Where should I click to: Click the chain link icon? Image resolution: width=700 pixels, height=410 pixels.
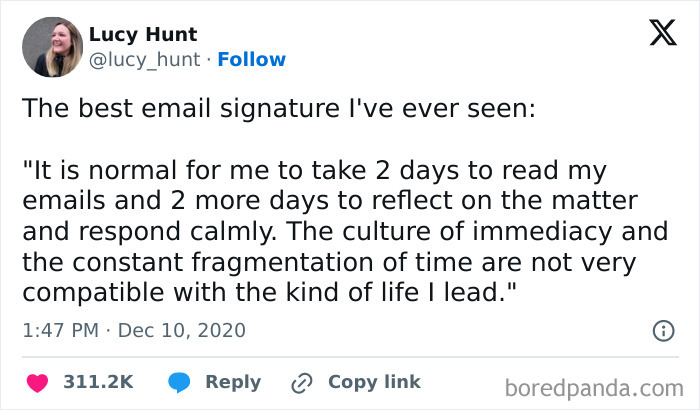(x=300, y=383)
